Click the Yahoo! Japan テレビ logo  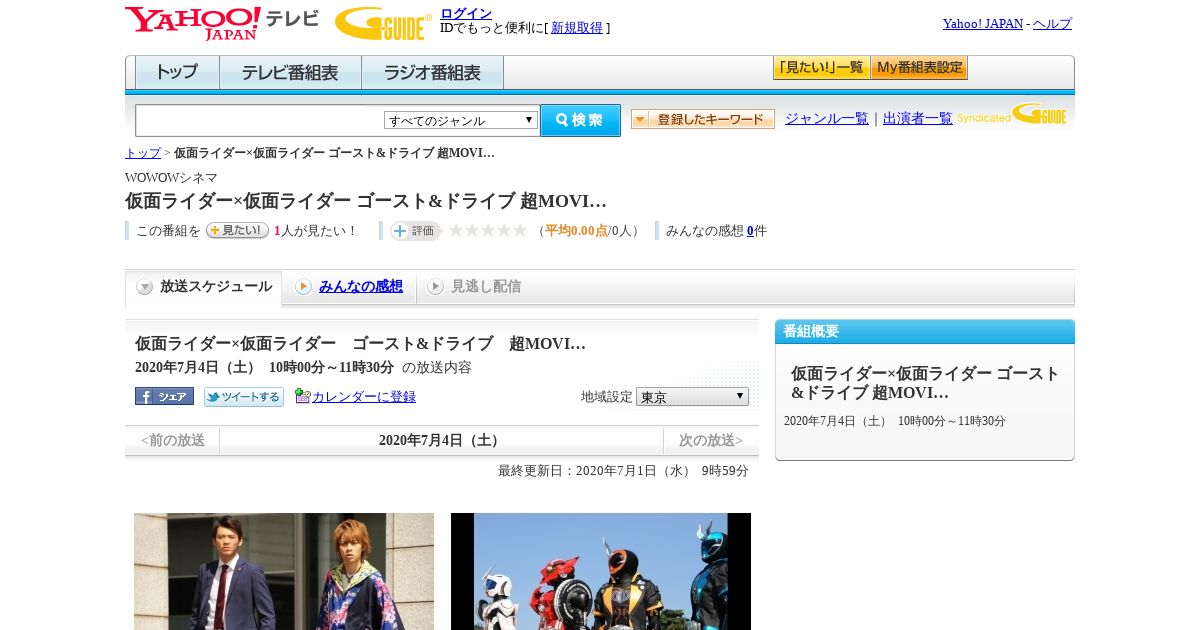pos(222,23)
